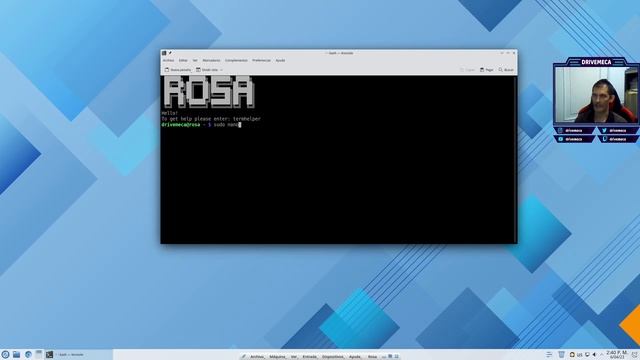Open the trash icon in the panel
Screen dimensions: 640x360
[x=562, y=355]
